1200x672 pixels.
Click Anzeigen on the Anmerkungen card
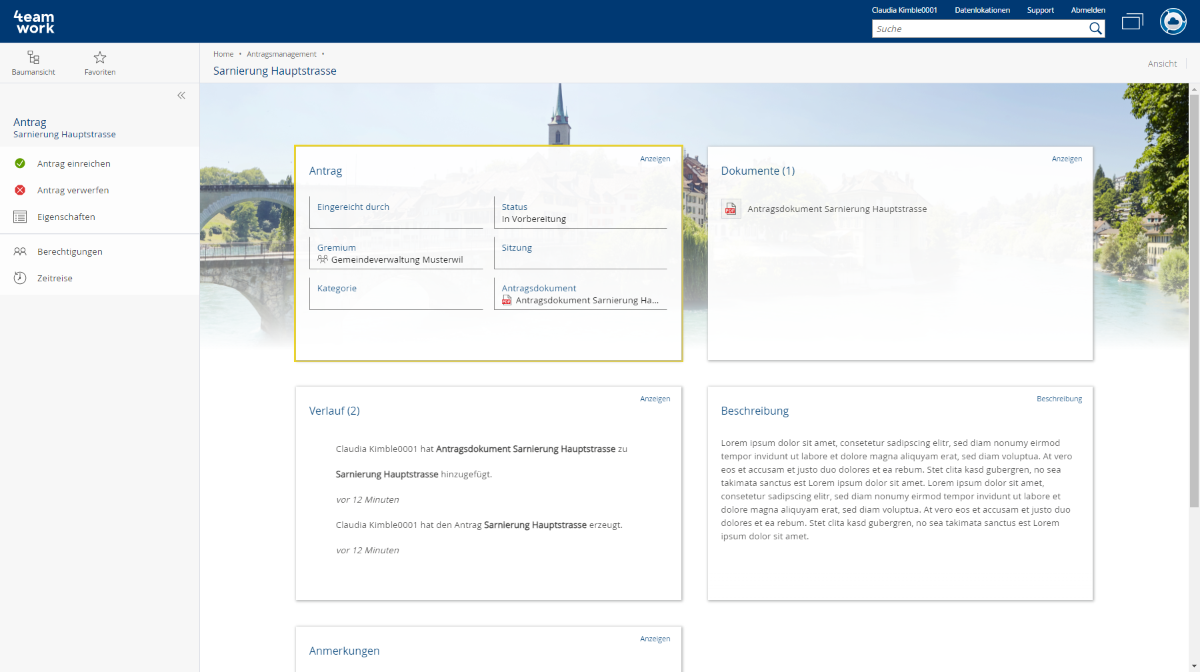coord(655,638)
